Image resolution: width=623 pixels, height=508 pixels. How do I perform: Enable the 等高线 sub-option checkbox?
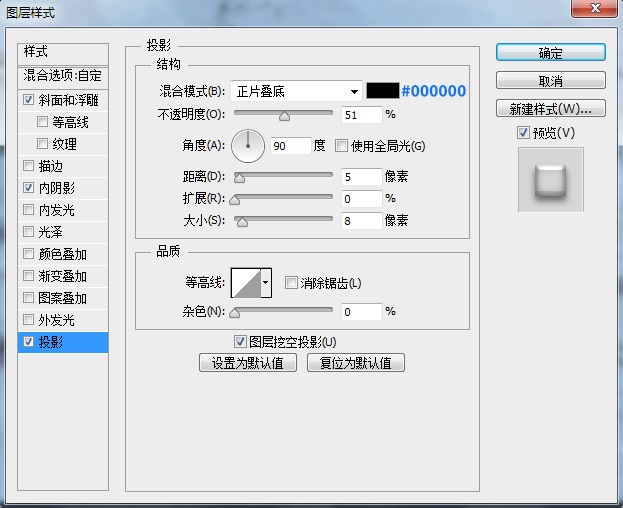(x=42, y=121)
